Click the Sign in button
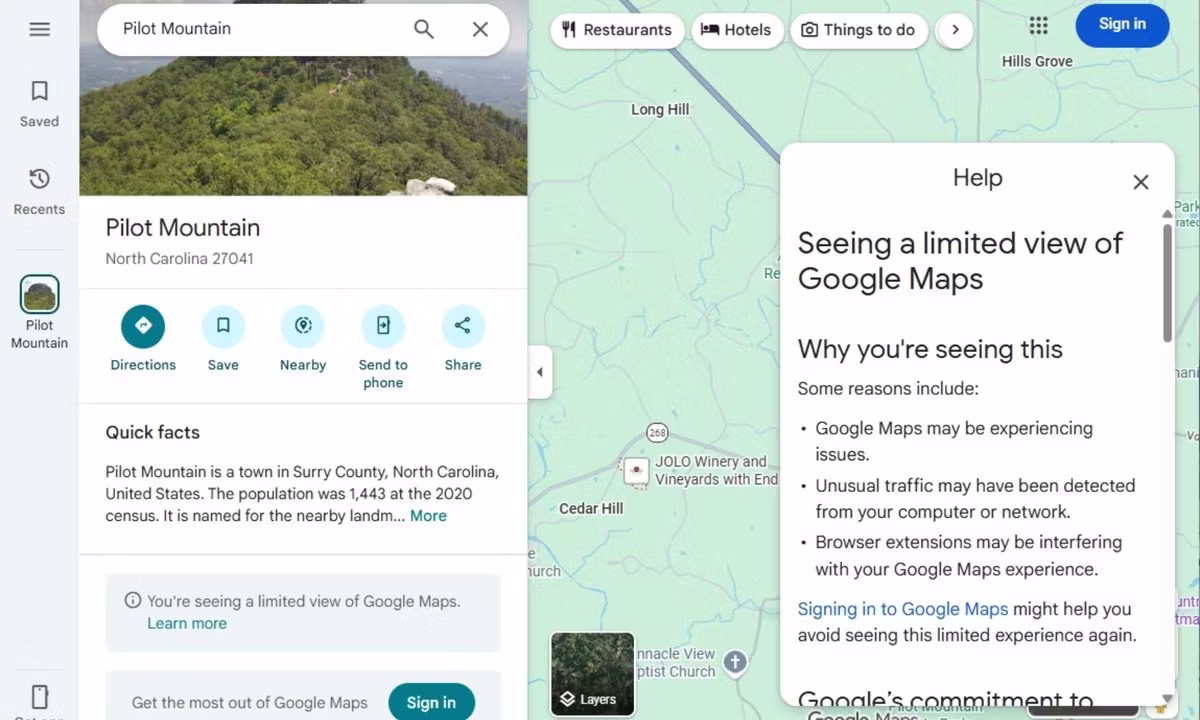This screenshot has width=1200, height=720. pos(1122,24)
